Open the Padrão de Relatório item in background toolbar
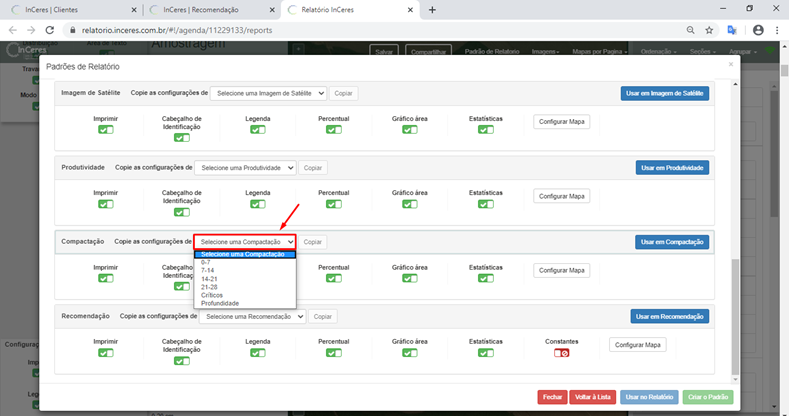Image resolution: width=789 pixels, height=416 pixels. (x=492, y=52)
